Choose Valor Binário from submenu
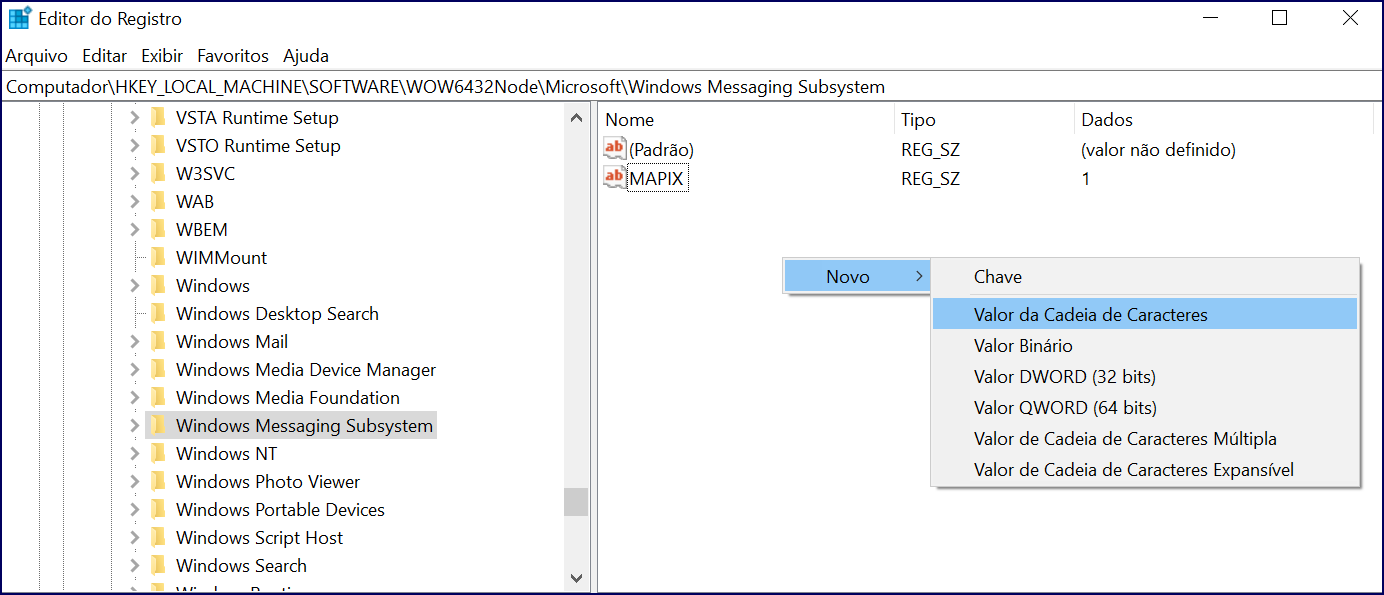Screen dimensions: 1384x595 click(1144, 346)
